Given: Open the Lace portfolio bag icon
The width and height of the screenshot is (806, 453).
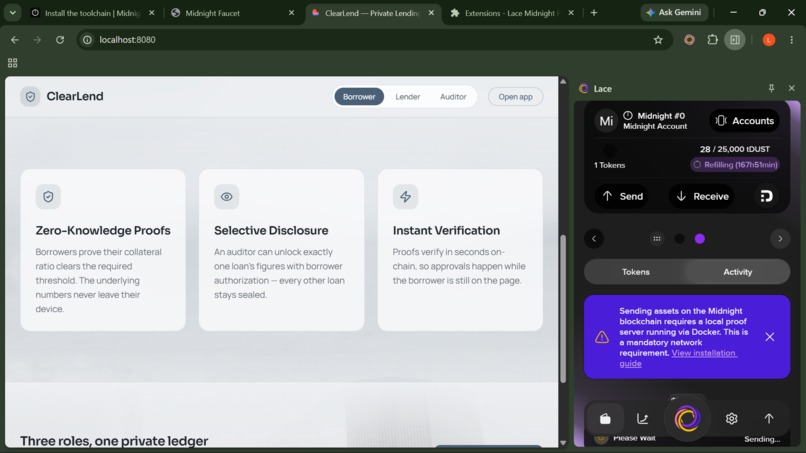Looking at the screenshot, I should point(605,419).
